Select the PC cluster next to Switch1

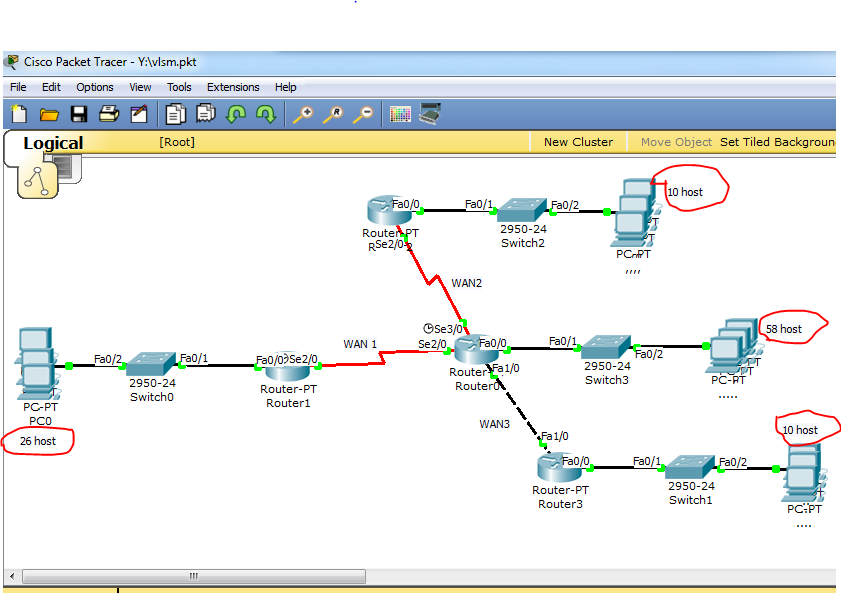click(802, 473)
